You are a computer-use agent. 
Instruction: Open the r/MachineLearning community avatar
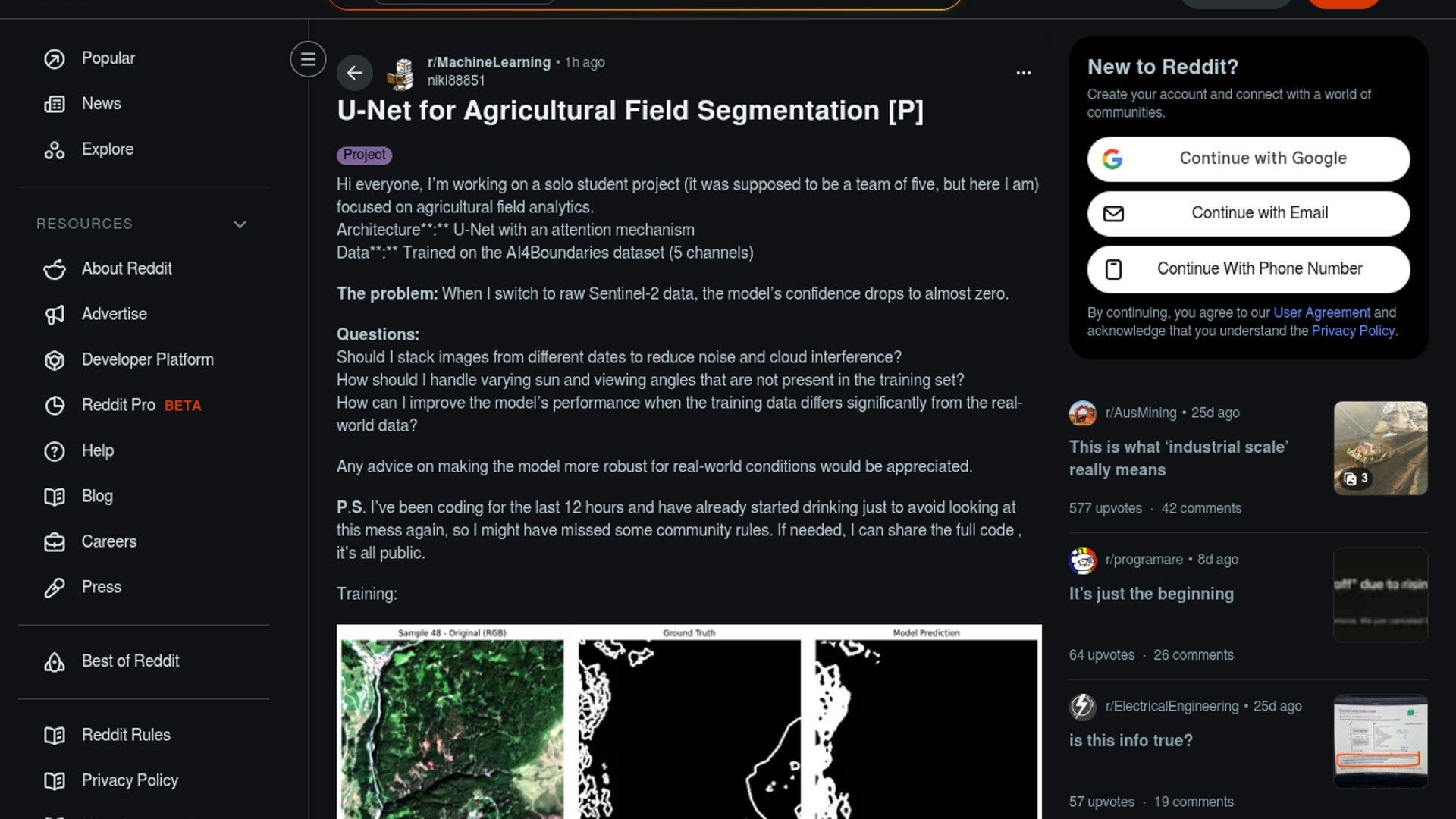pos(400,73)
